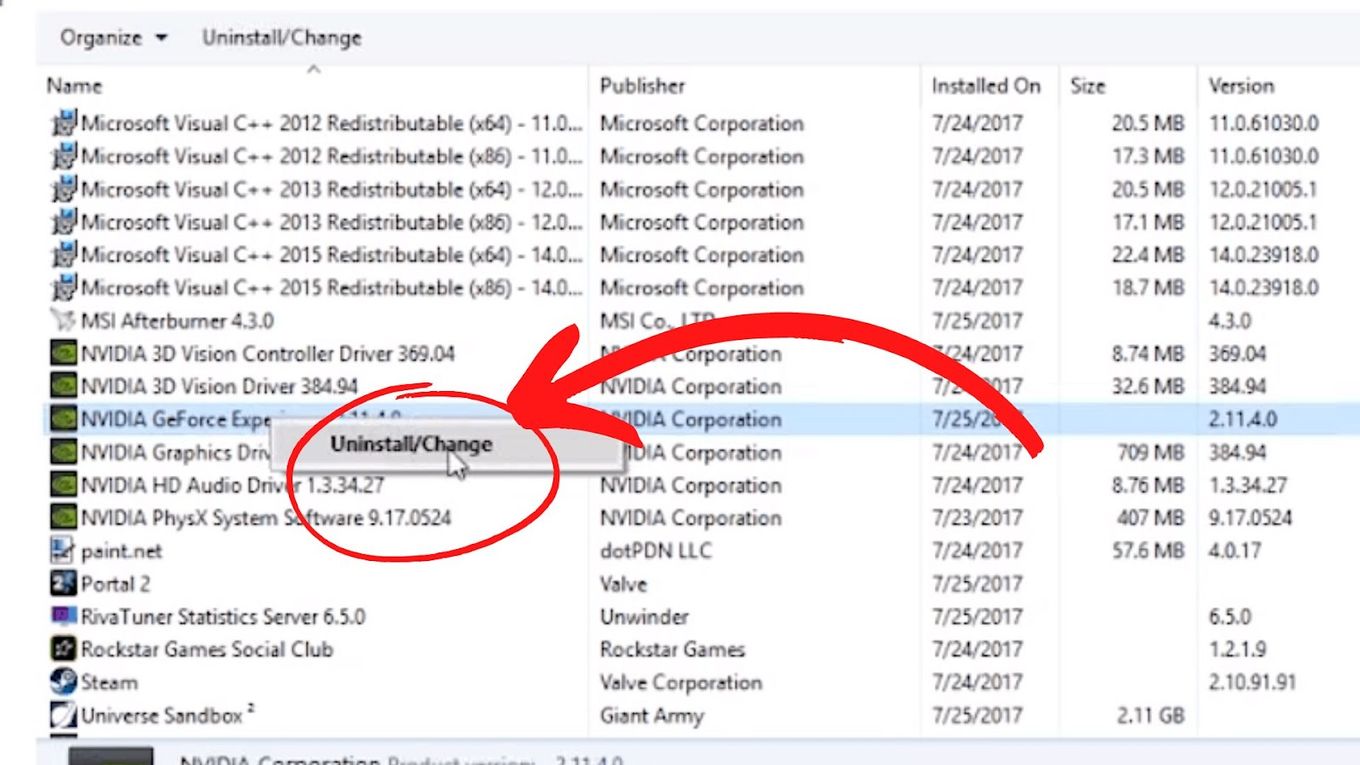
Task: Click the NVIDIA 3D Vision Controller Driver icon
Action: pos(64,354)
